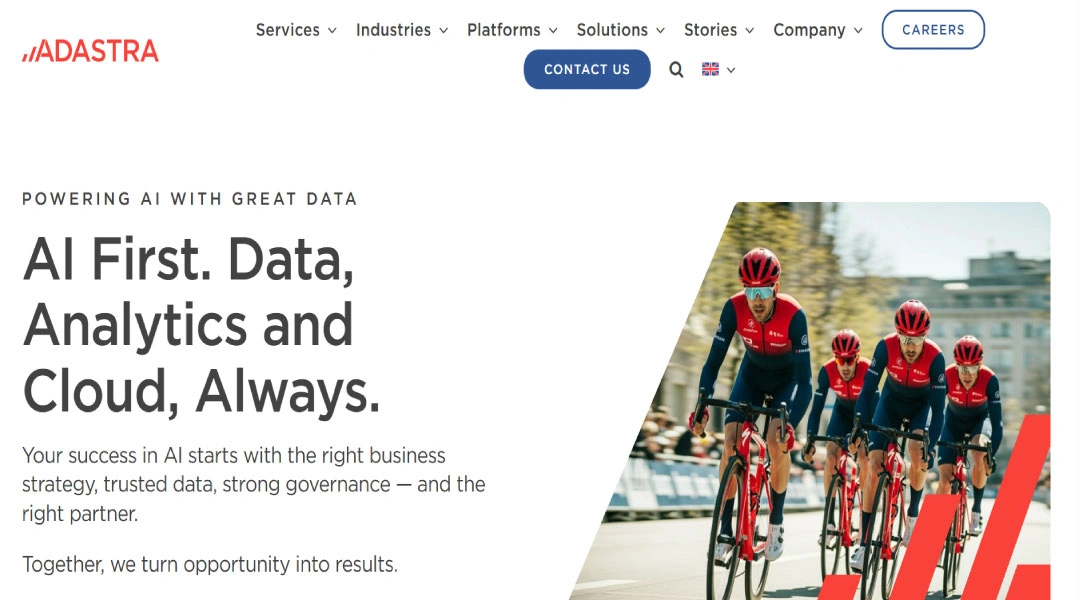Expand the language selector chevron
Image resolution: width=1080 pixels, height=600 pixels.
coord(731,70)
